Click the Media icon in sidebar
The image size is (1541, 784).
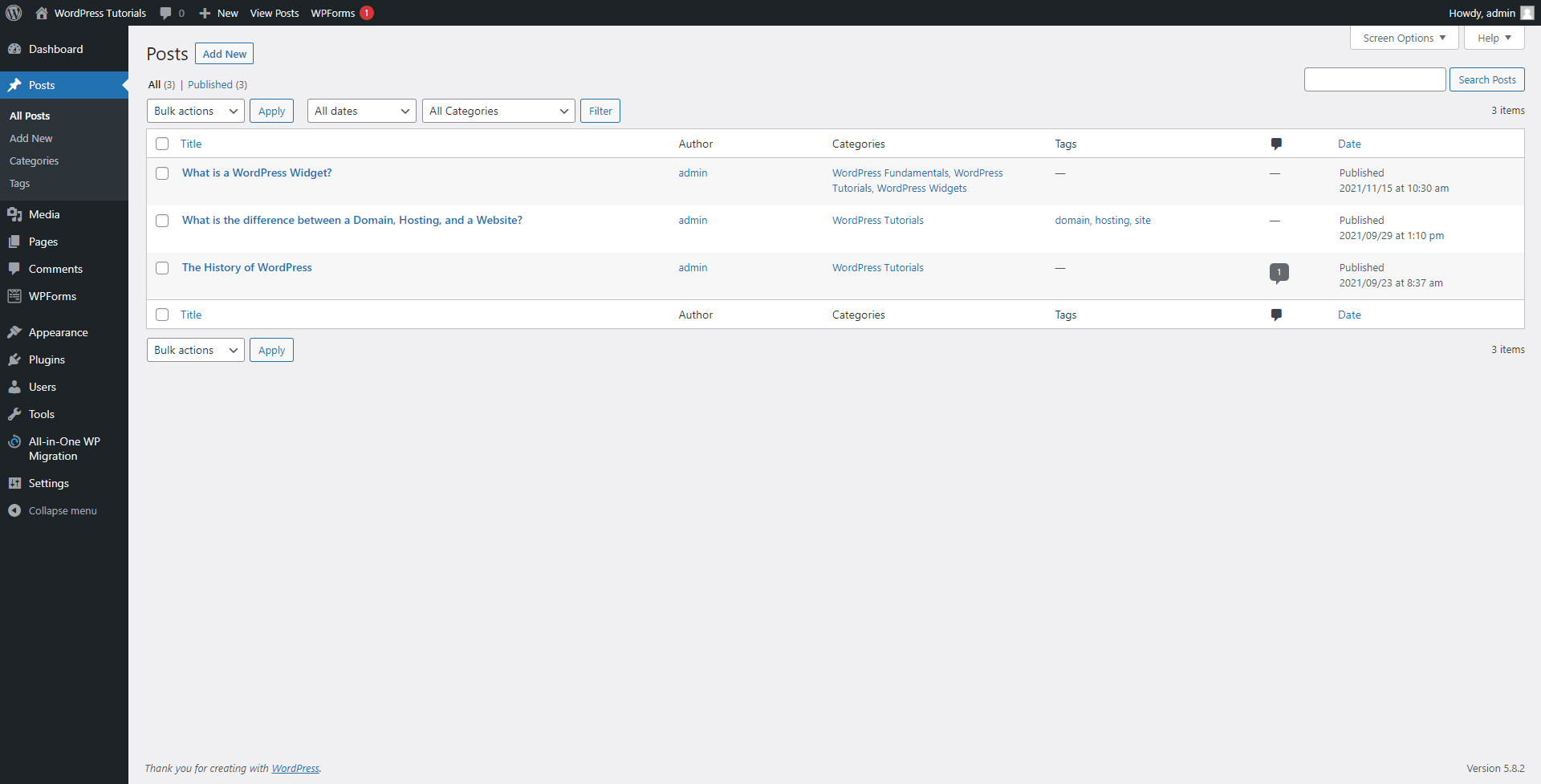click(x=14, y=214)
